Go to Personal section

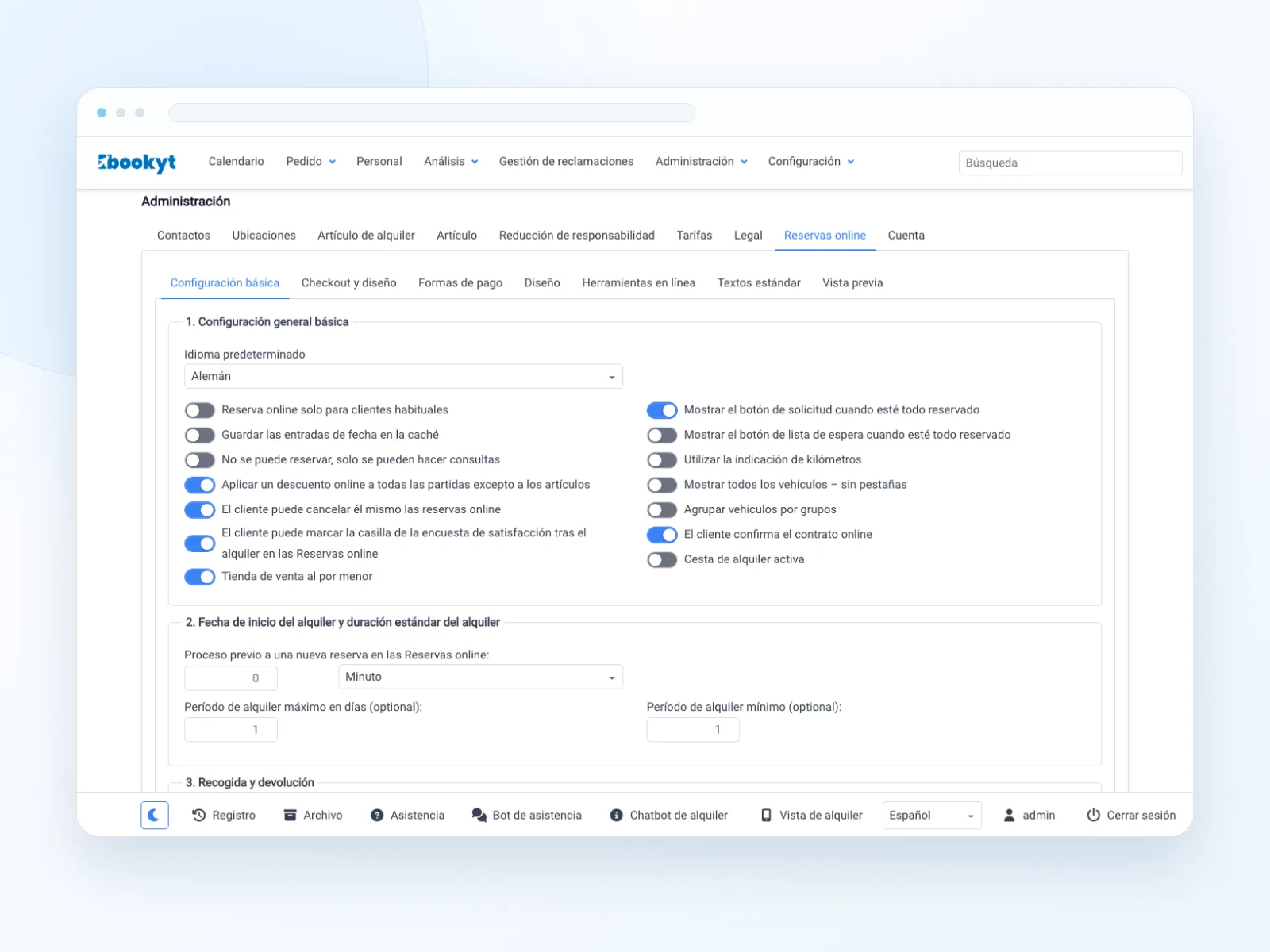click(x=379, y=161)
